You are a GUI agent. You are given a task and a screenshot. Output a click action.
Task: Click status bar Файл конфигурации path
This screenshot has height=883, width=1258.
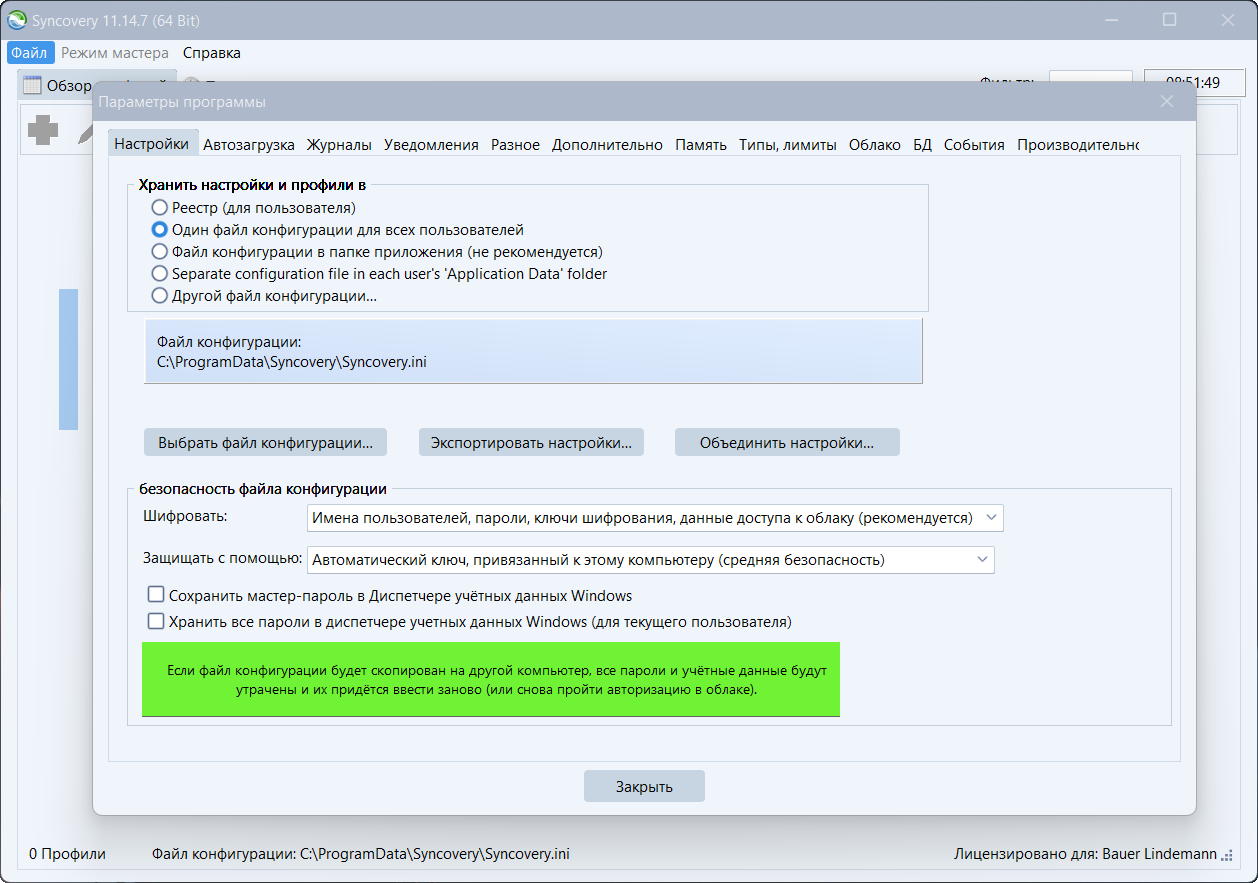click(x=361, y=854)
